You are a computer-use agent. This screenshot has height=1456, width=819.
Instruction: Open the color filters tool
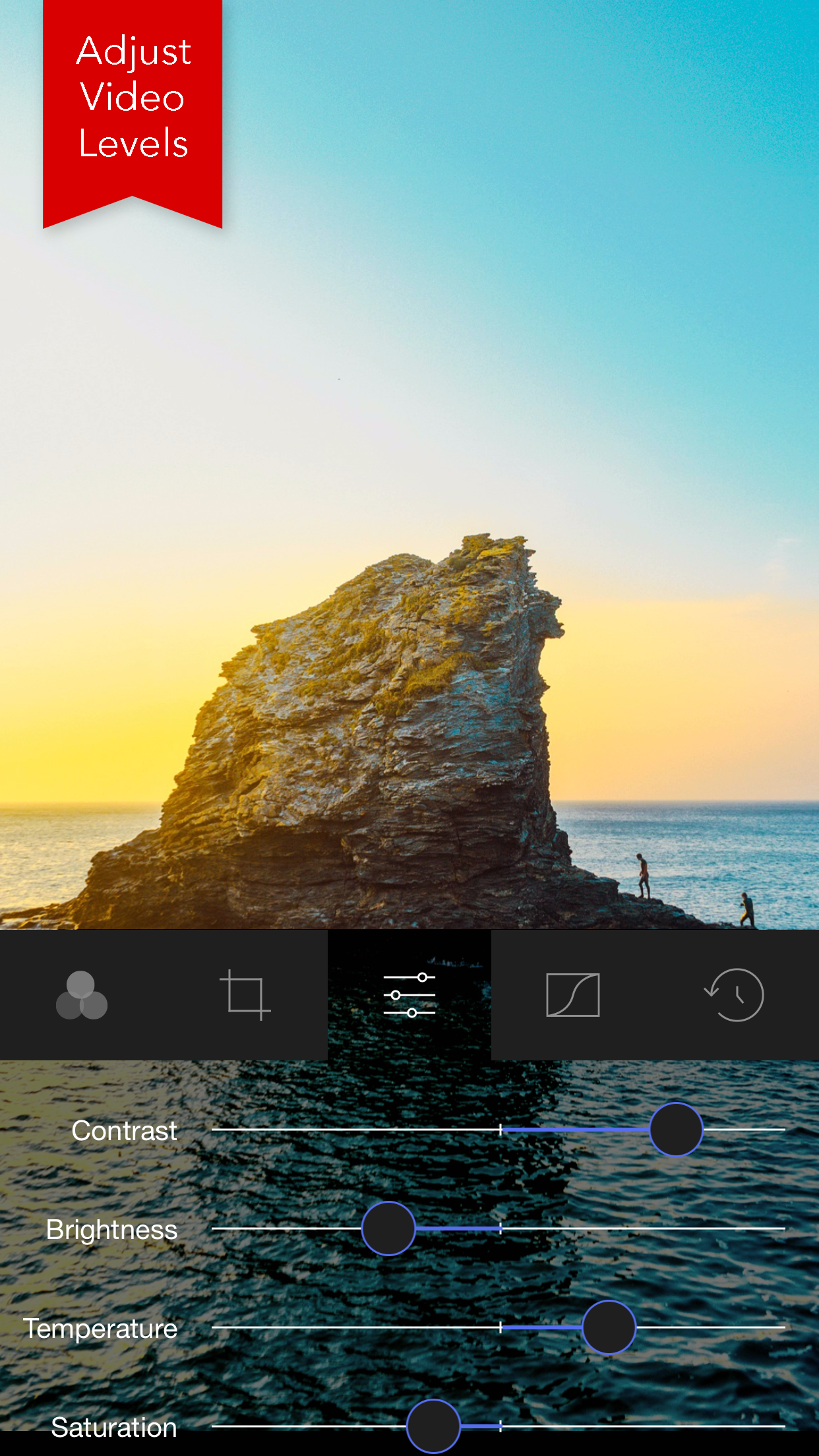pyautogui.click(x=82, y=995)
